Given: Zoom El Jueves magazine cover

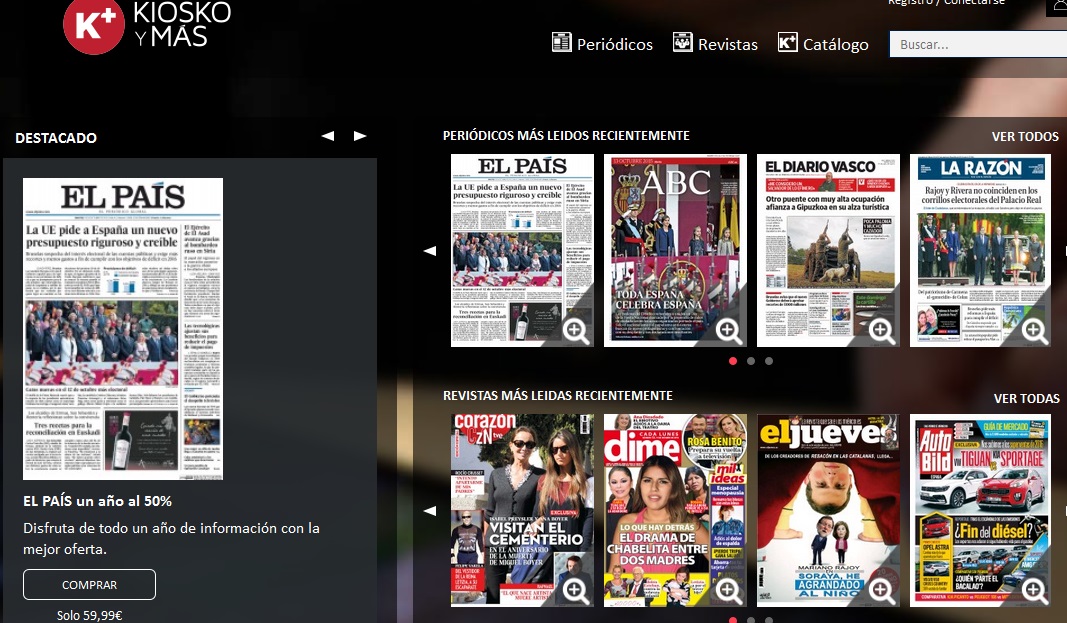Looking at the screenshot, I should point(881,590).
